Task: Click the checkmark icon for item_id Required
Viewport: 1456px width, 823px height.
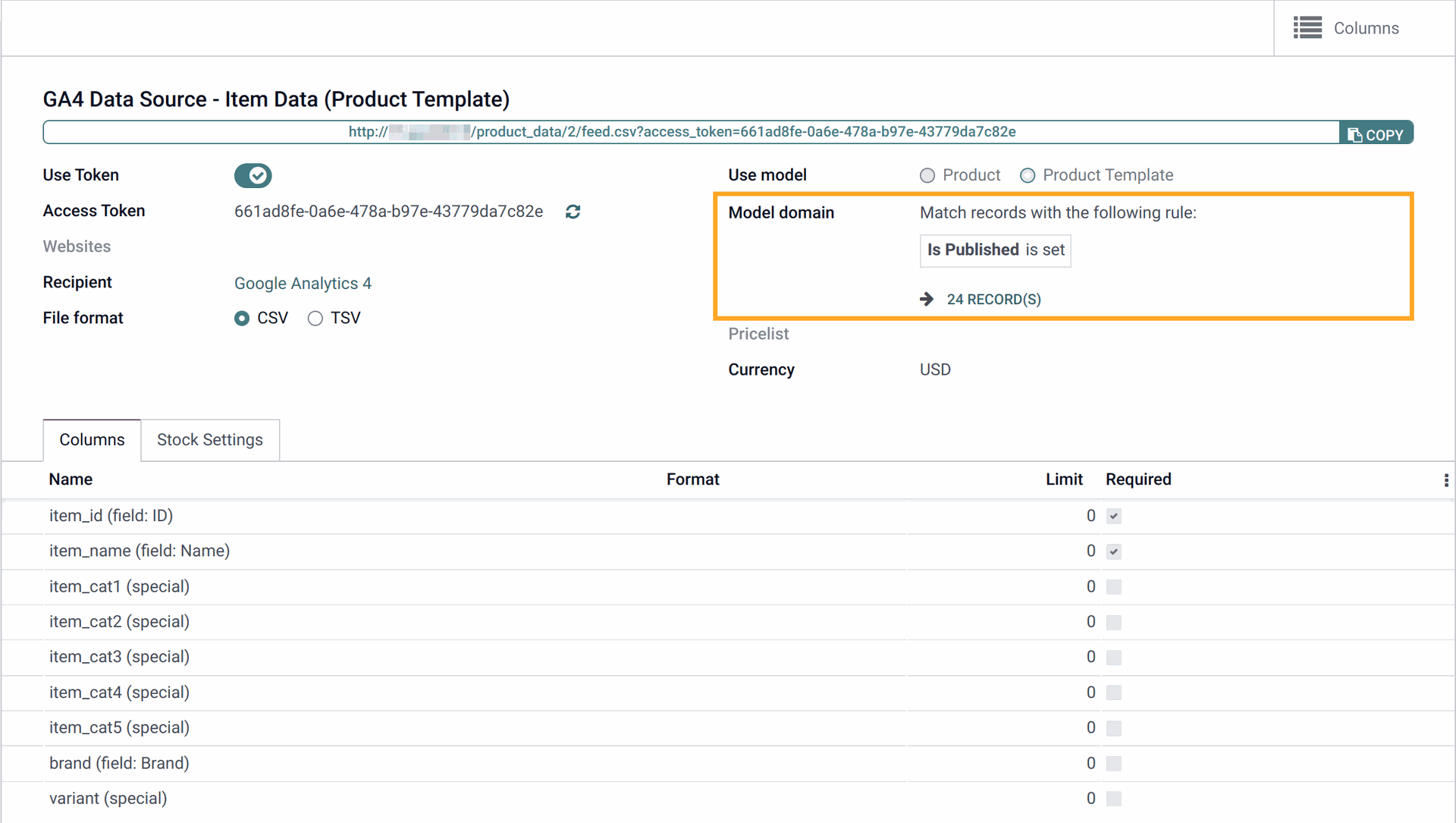Action: click(x=1114, y=515)
